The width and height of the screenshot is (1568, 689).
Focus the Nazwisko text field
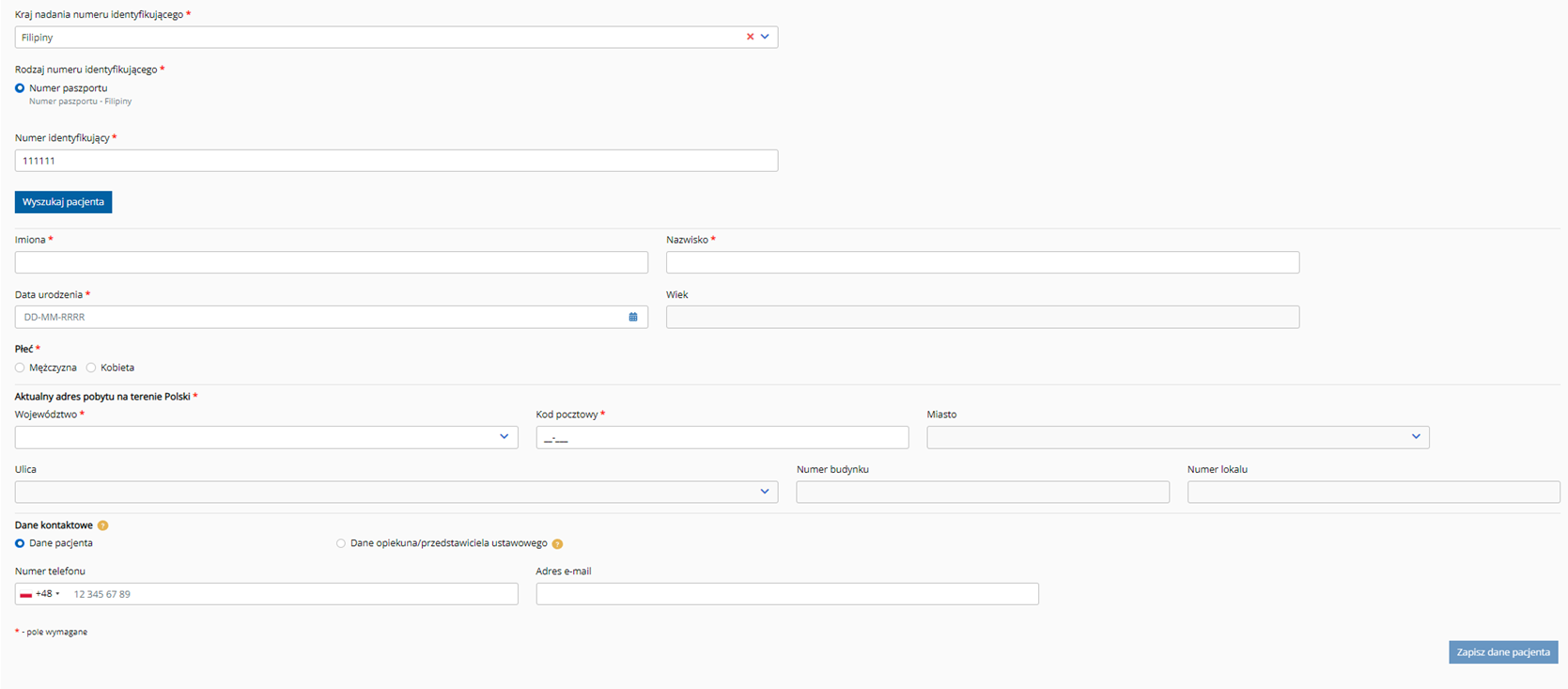[983, 262]
